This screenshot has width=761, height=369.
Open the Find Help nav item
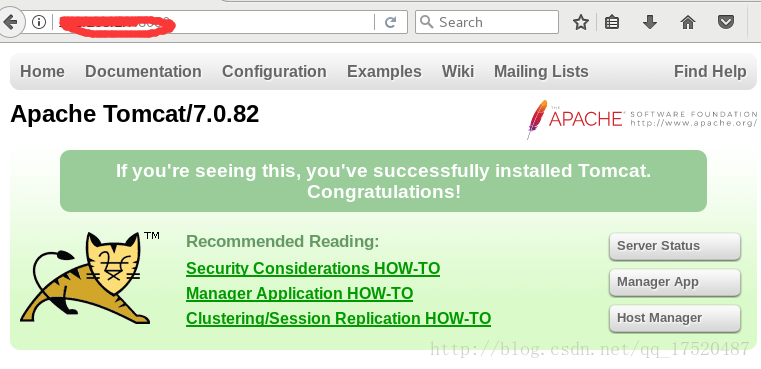pos(710,71)
